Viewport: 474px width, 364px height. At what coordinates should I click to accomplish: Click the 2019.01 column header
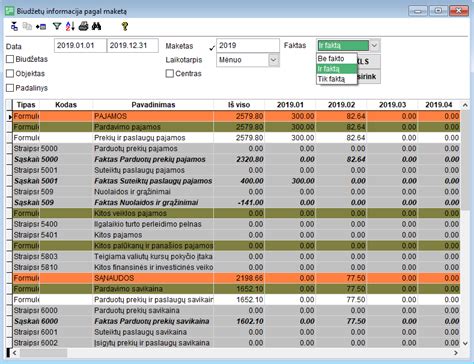(x=290, y=105)
